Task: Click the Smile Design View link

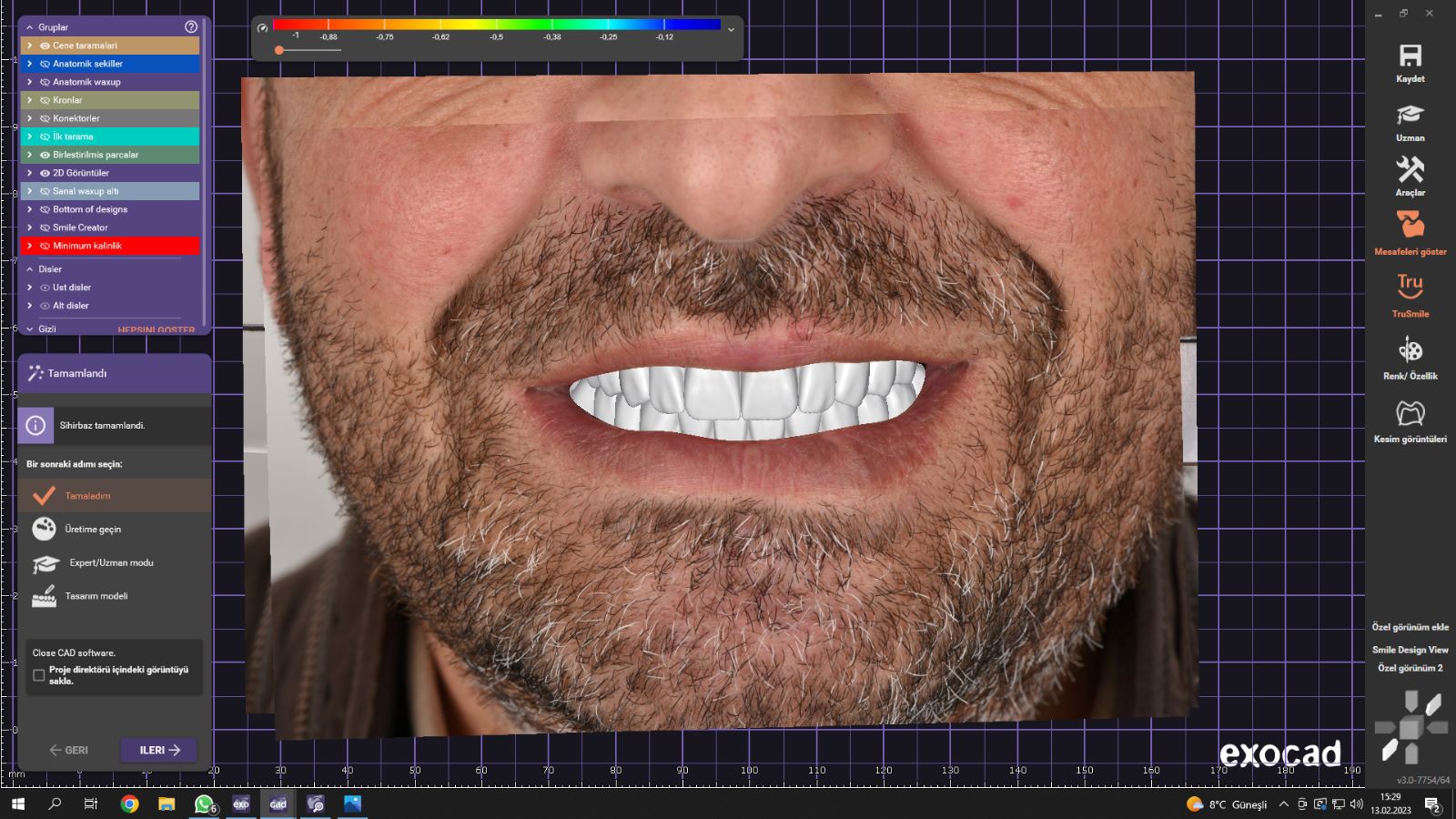Action: click(x=1410, y=650)
